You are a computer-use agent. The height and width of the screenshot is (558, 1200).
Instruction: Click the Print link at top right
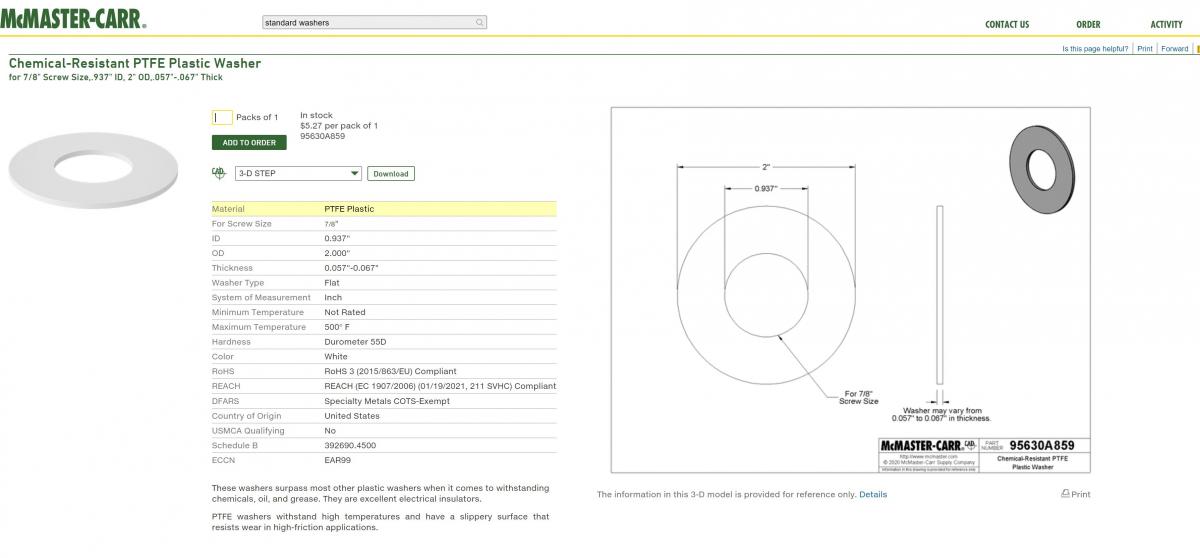(1145, 48)
